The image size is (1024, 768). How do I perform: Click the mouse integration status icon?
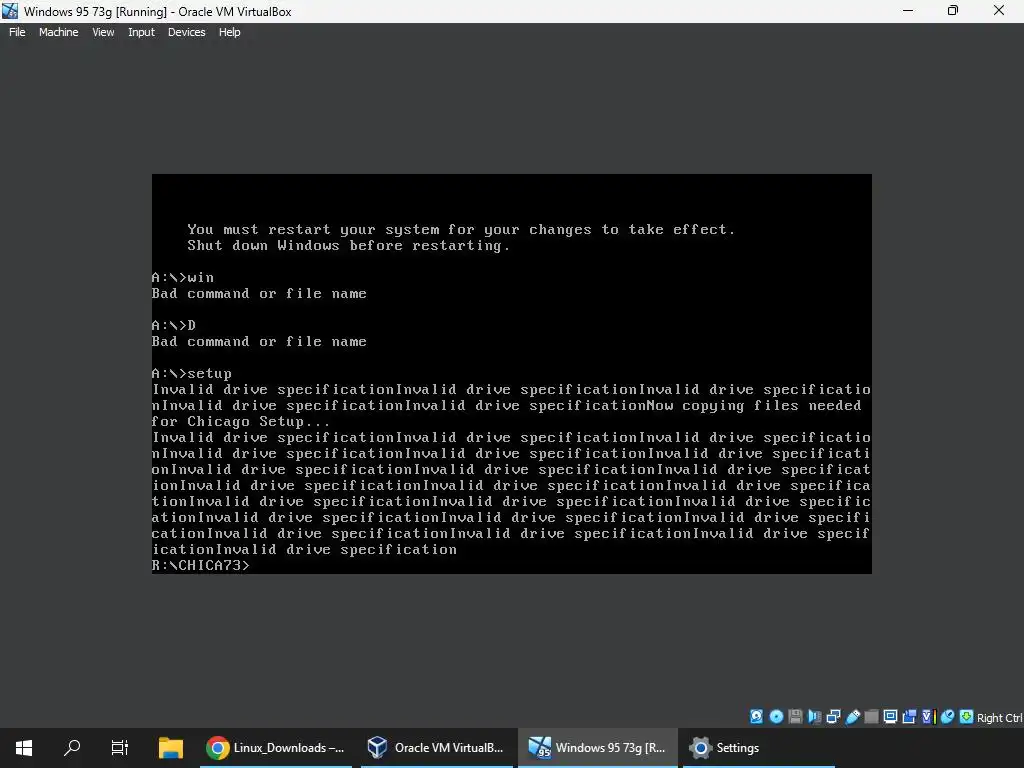(x=948, y=716)
